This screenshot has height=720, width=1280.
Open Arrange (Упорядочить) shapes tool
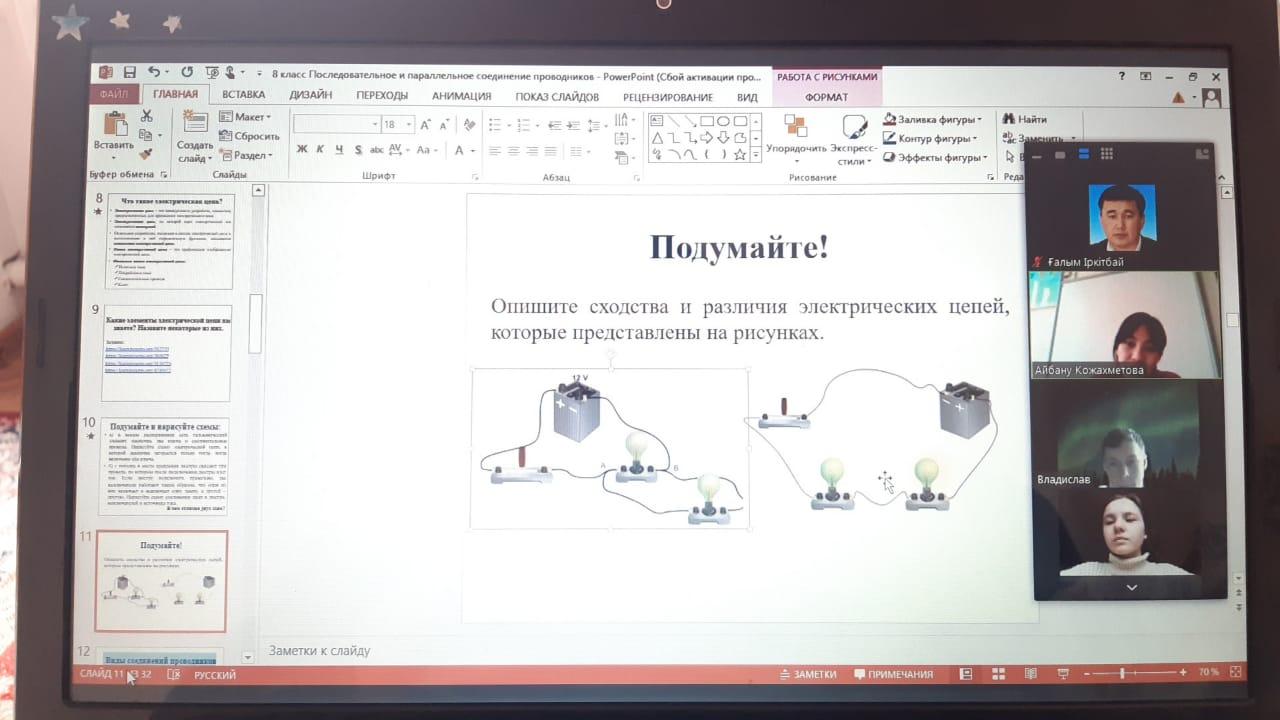(x=796, y=134)
